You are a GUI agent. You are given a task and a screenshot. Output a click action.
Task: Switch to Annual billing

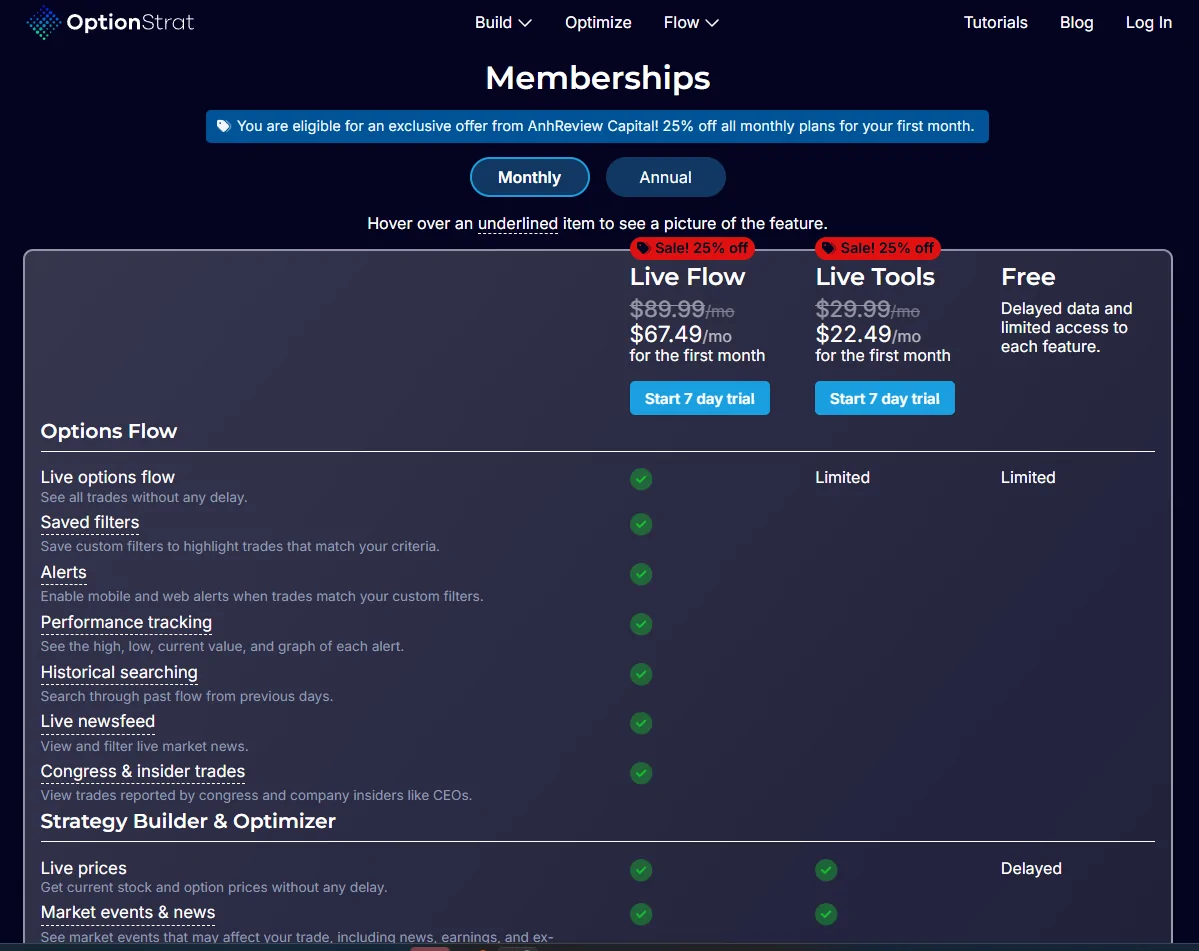[x=665, y=177]
